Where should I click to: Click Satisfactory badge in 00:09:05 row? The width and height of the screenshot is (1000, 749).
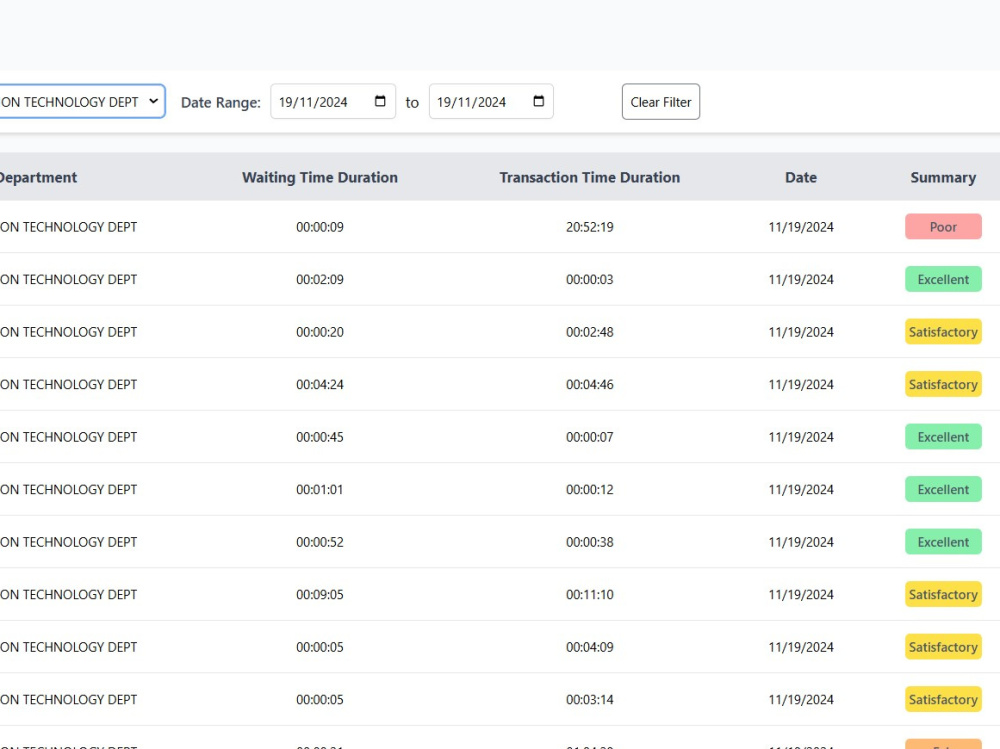pos(943,595)
